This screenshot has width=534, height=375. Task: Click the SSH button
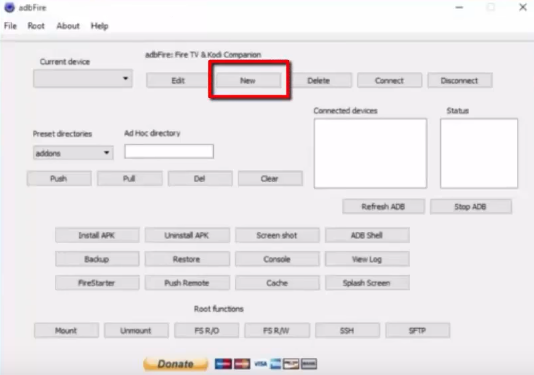[347, 330]
